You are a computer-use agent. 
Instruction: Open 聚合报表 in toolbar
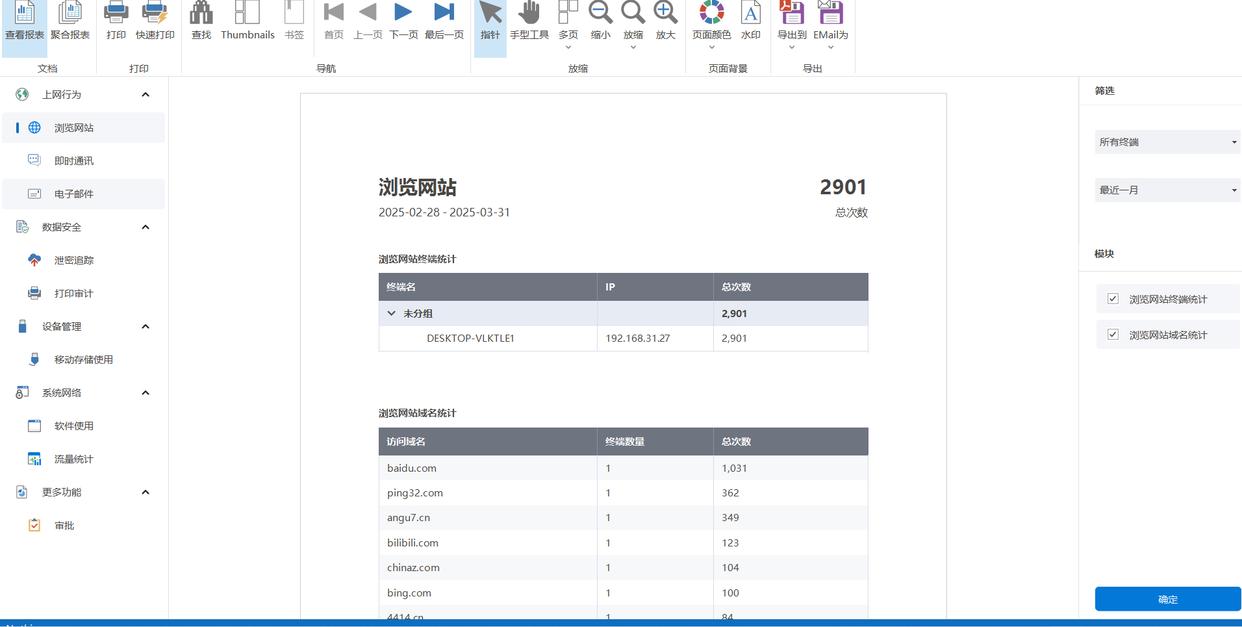pyautogui.click(x=70, y=22)
